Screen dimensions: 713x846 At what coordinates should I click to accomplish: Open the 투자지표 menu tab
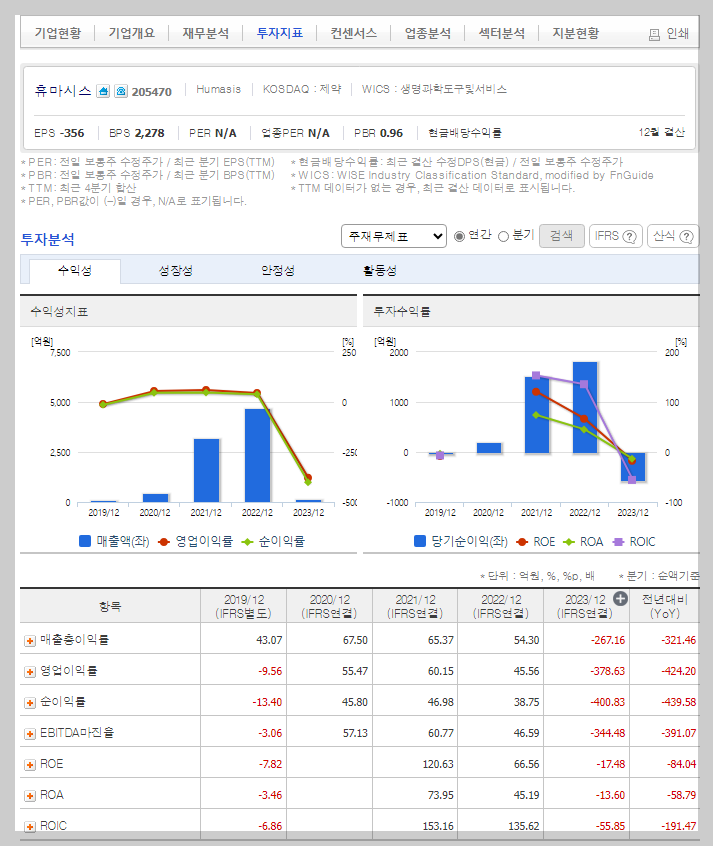[280, 33]
